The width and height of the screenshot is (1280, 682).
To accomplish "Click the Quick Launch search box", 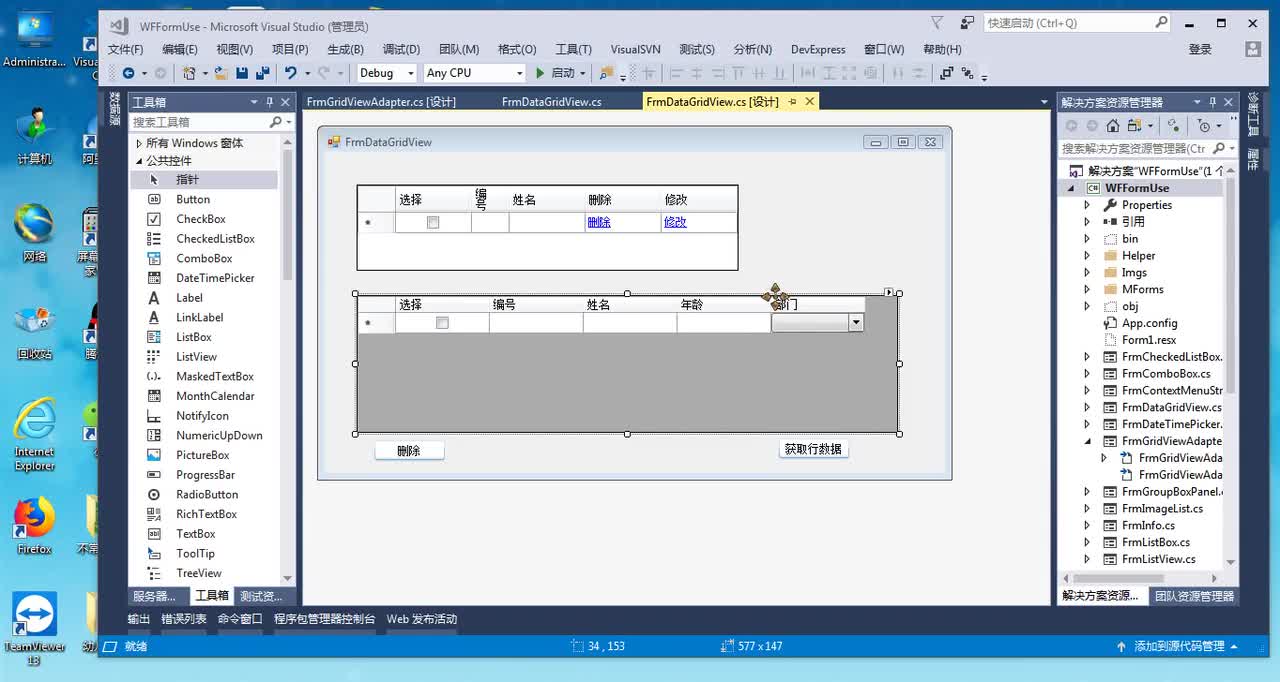I will [x=1077, y=23].
